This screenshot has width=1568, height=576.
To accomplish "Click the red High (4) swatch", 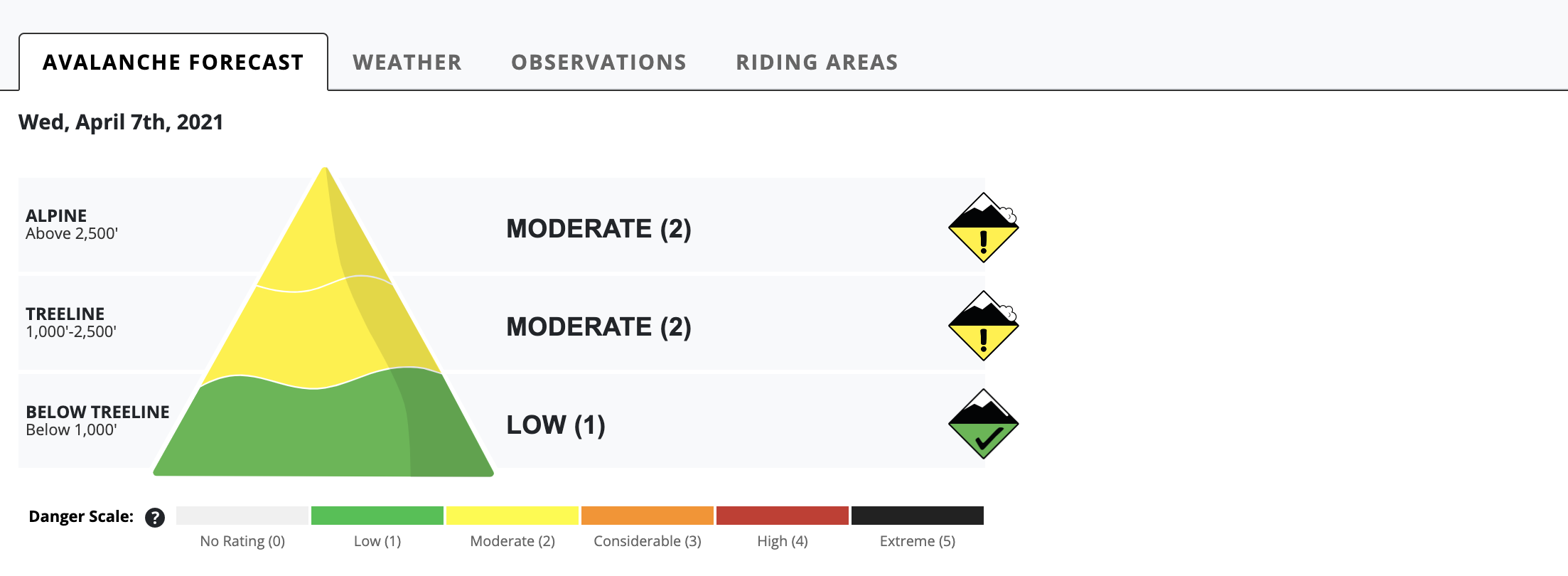I will click(x=783, y=516).
